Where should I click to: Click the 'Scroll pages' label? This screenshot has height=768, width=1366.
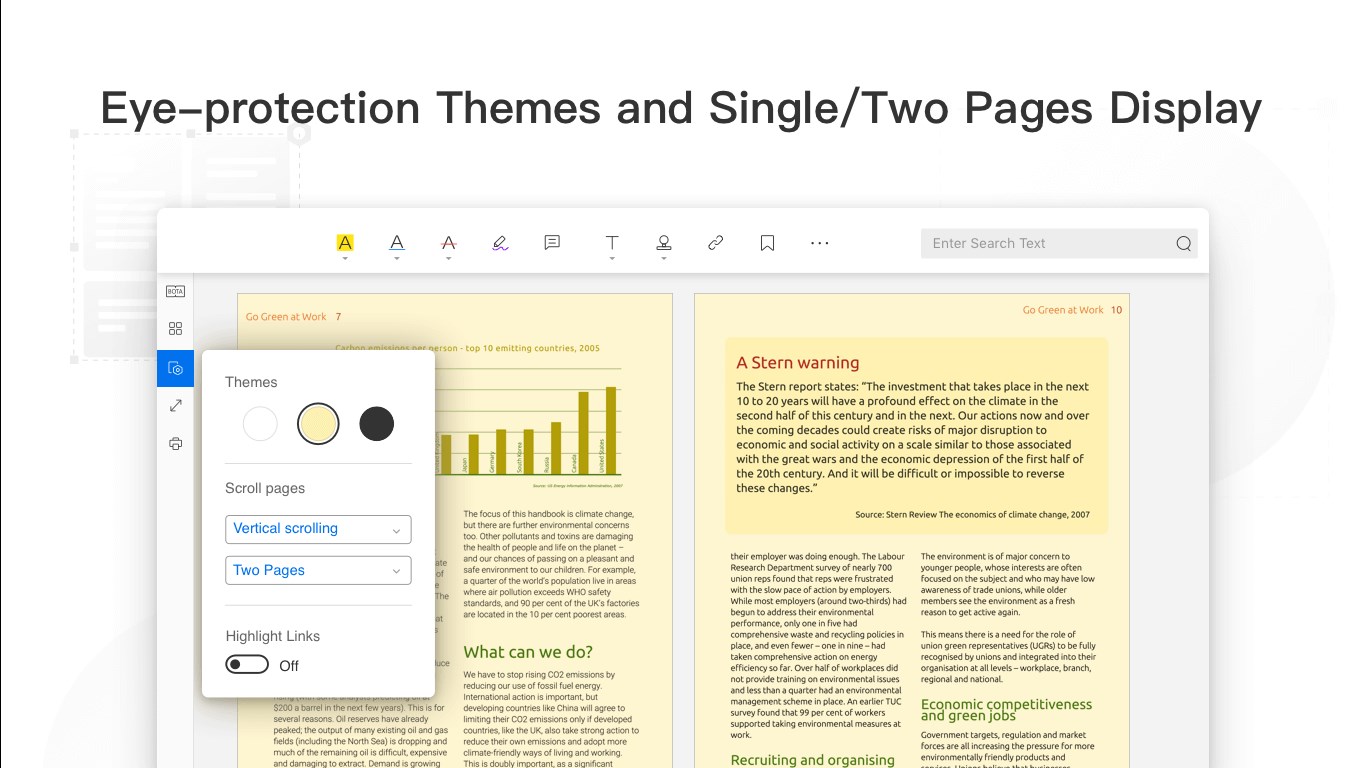tap(265, 488)
